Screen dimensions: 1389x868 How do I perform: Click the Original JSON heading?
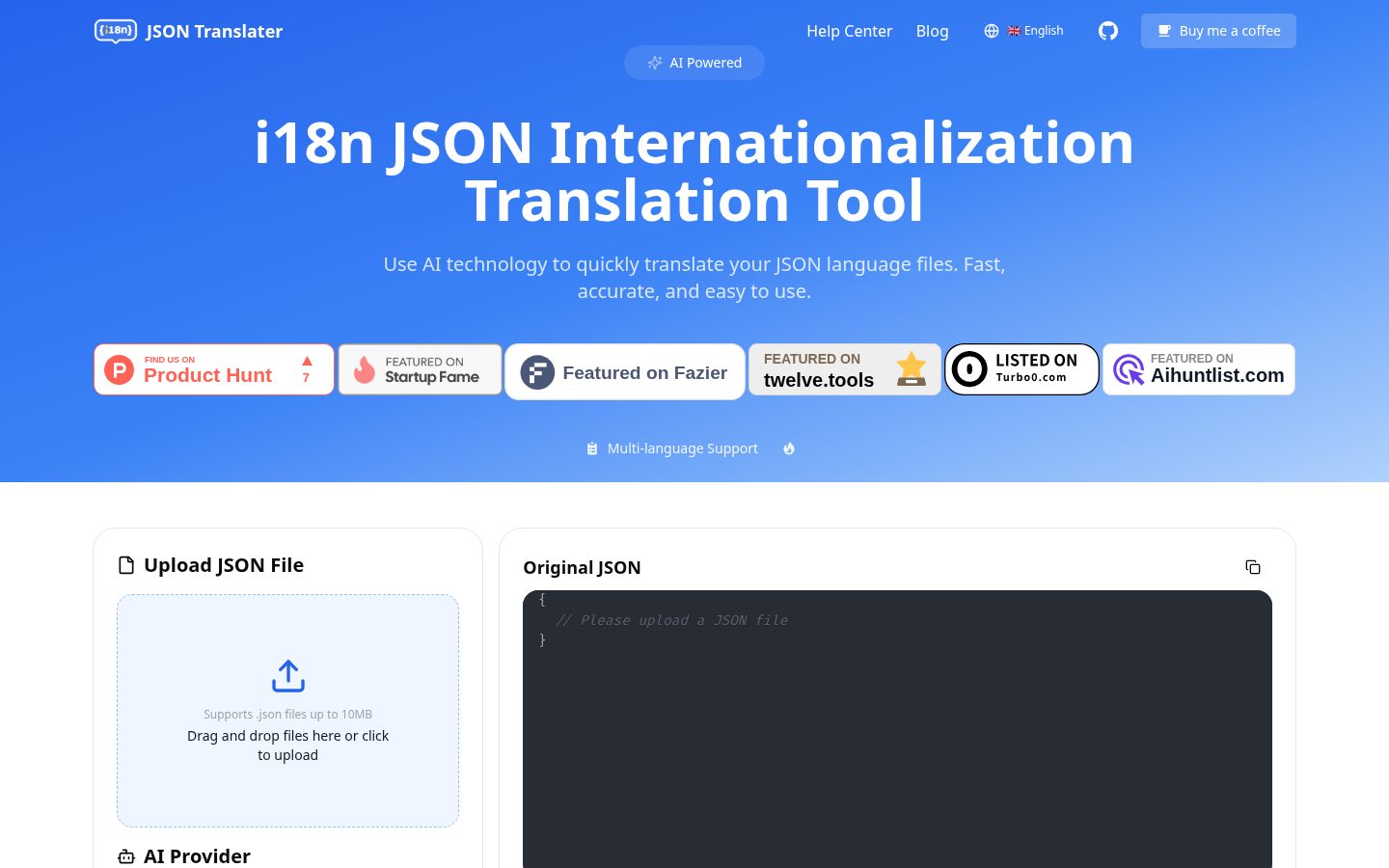pos(582,568)
